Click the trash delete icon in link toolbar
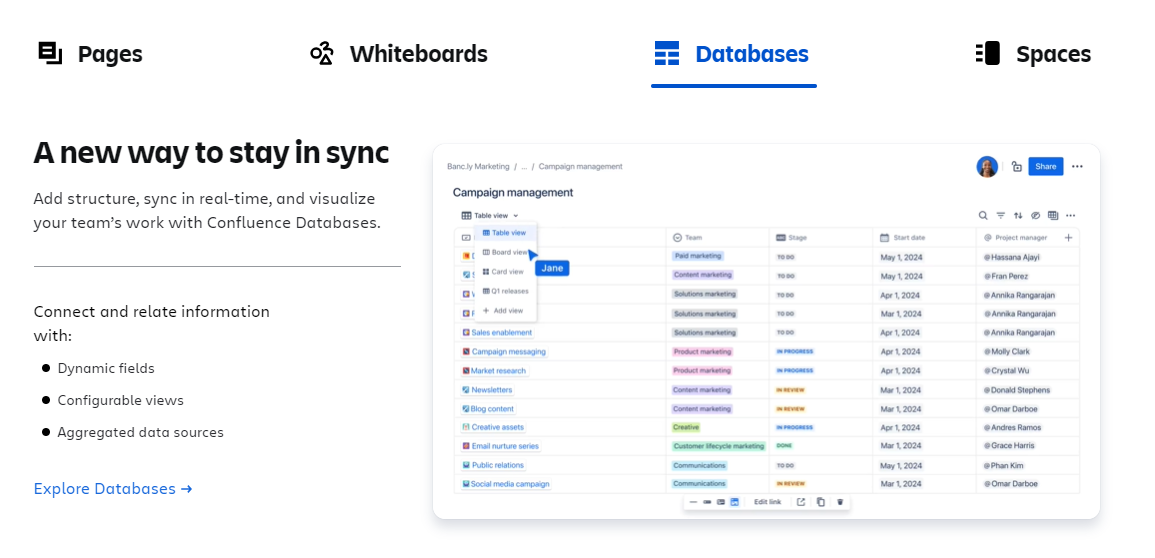Image resolution: width=1155 pixels, height=558 pixels. point(840,502)
